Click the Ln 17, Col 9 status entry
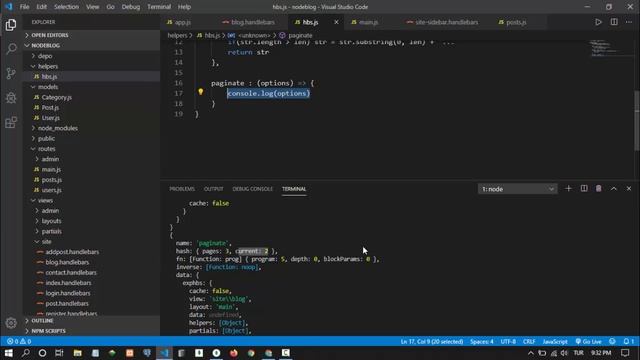Viewport: 640px width, 360px height. coord(432,341)
